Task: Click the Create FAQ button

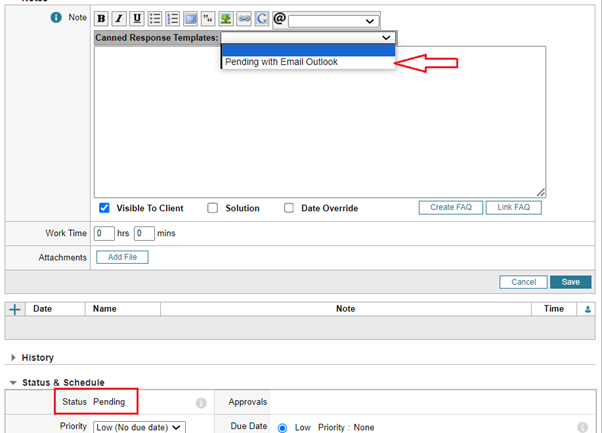Action: pos(449,208)
